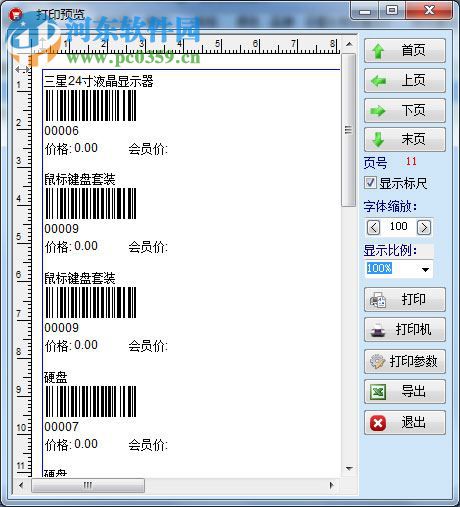Click the font zoom value 100
Image resolution: width=460 pixels, height=507 pixels.
(398, 226)
